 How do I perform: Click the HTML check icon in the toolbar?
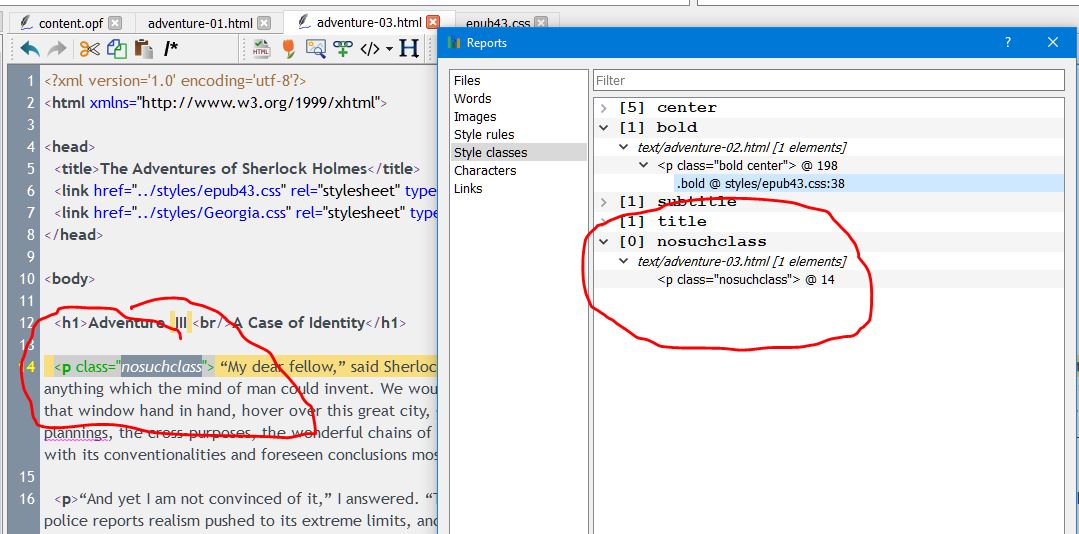click(261, 49)
